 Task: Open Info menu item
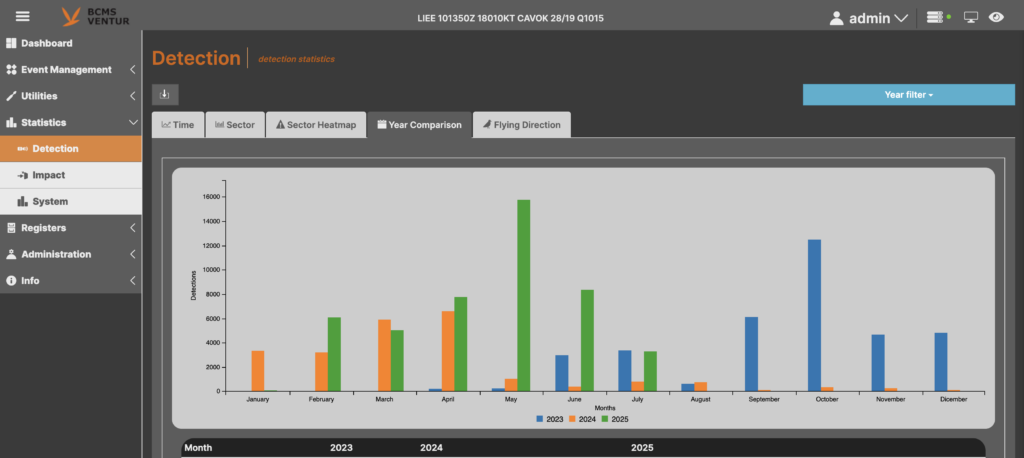pyautogui.click(x=71, y=280)
